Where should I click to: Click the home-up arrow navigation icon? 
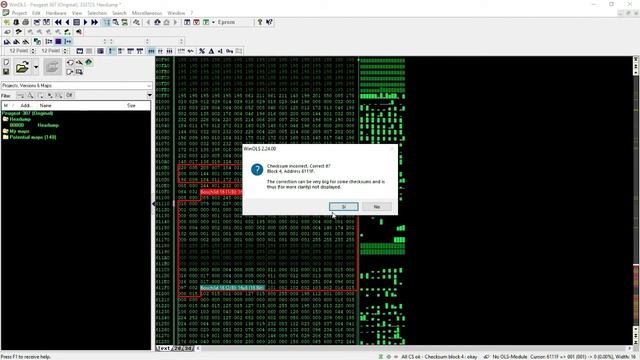[157, 22]
